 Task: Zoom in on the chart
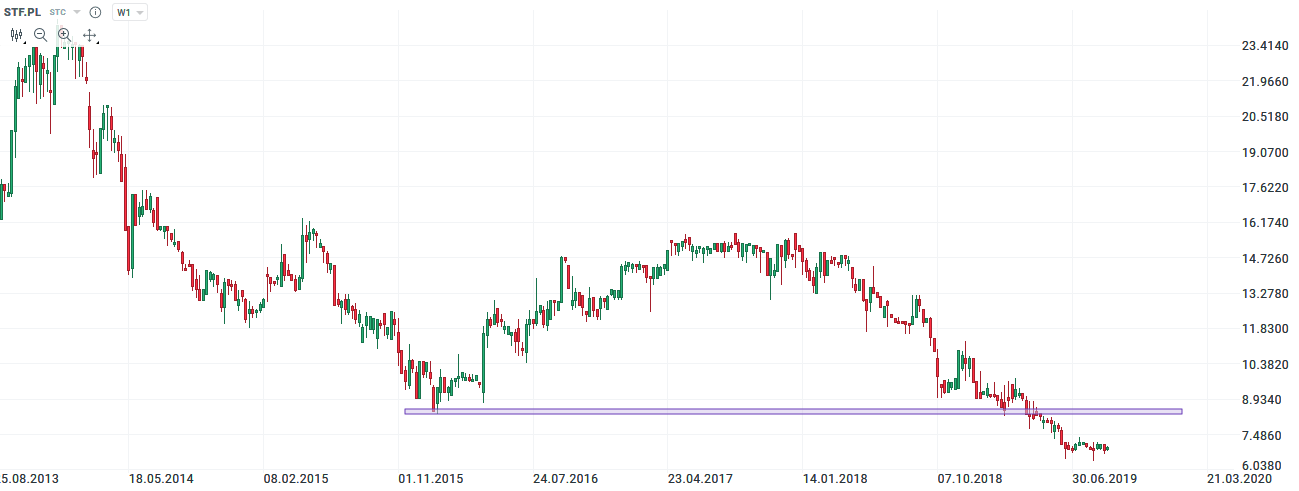[x=65, y=35]
